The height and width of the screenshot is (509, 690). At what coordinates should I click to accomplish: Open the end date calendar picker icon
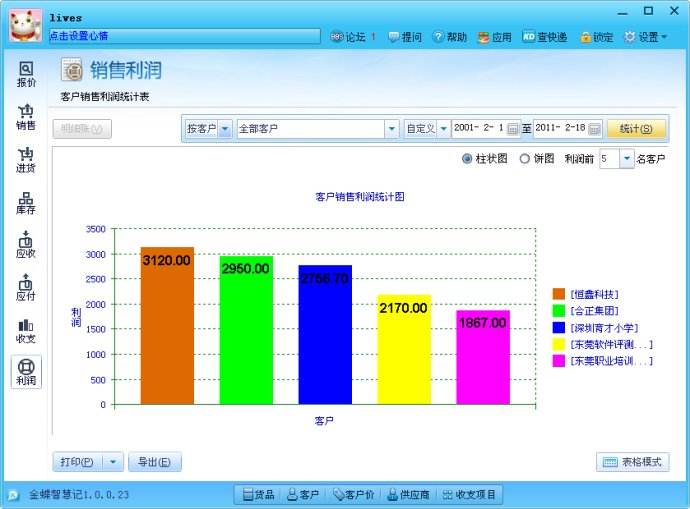coord(594,129)
